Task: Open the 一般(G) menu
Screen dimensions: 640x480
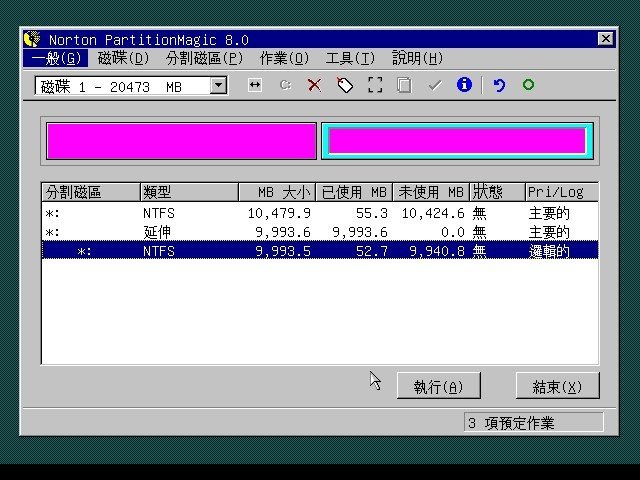Action: 56,58
